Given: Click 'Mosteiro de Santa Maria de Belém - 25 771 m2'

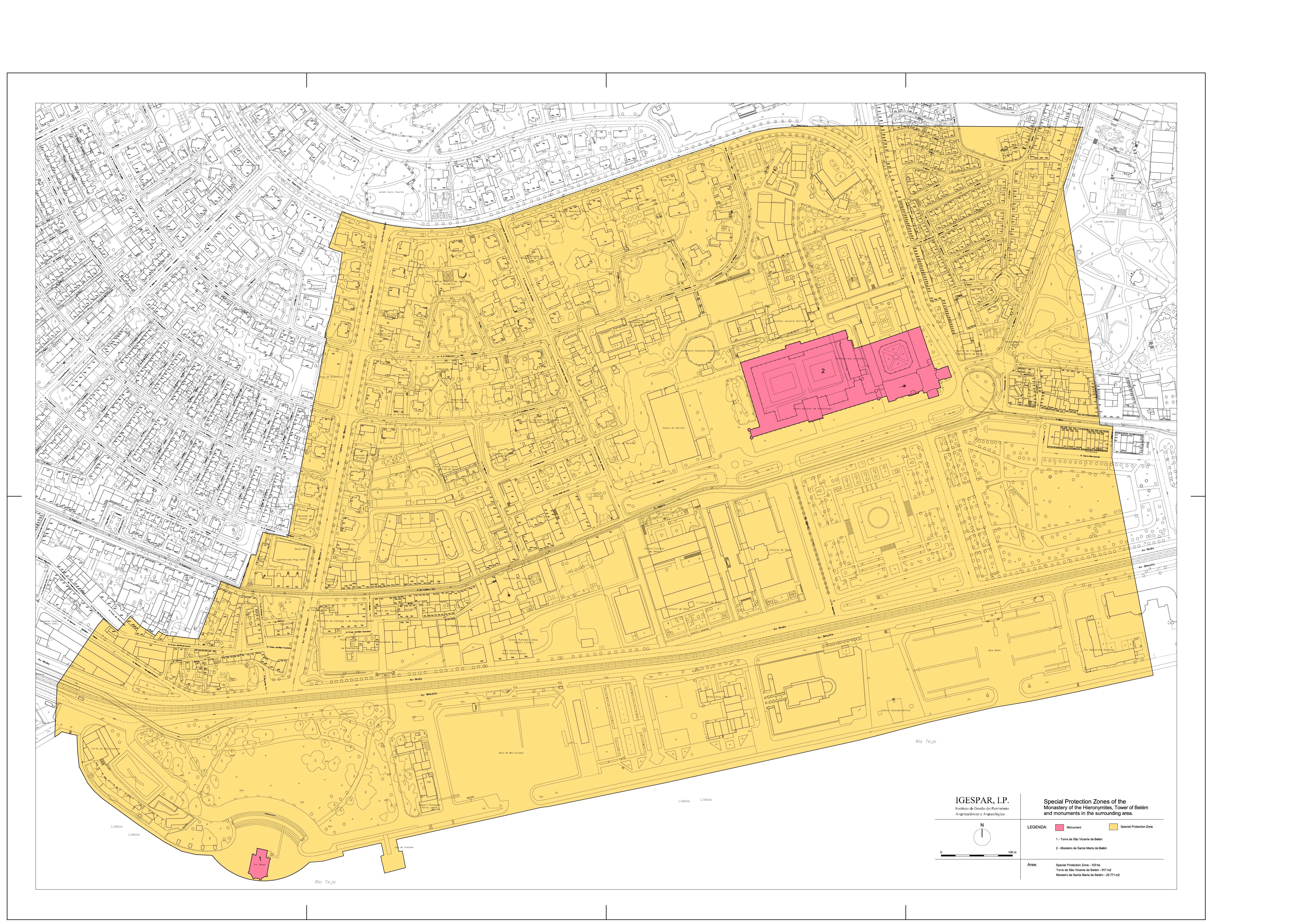Looking at the screenshot, I should point(1088,875).
